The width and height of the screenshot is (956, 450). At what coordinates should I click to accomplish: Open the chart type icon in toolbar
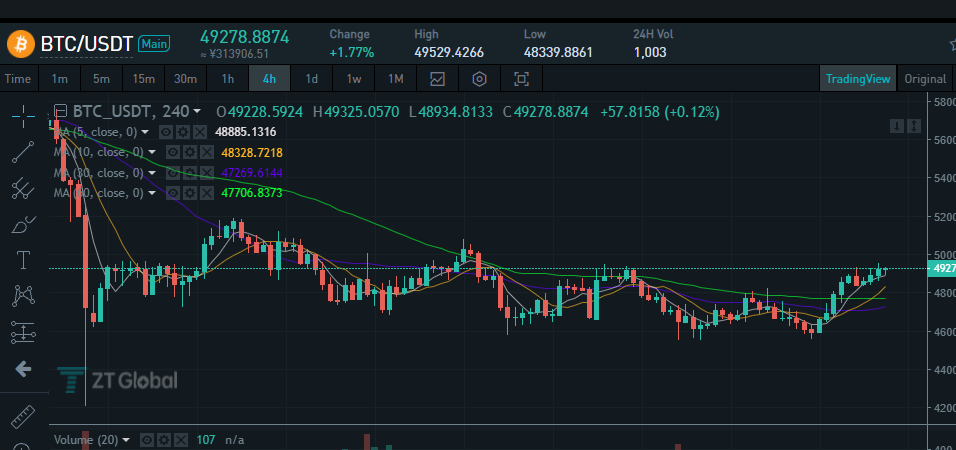click(437, 79)
